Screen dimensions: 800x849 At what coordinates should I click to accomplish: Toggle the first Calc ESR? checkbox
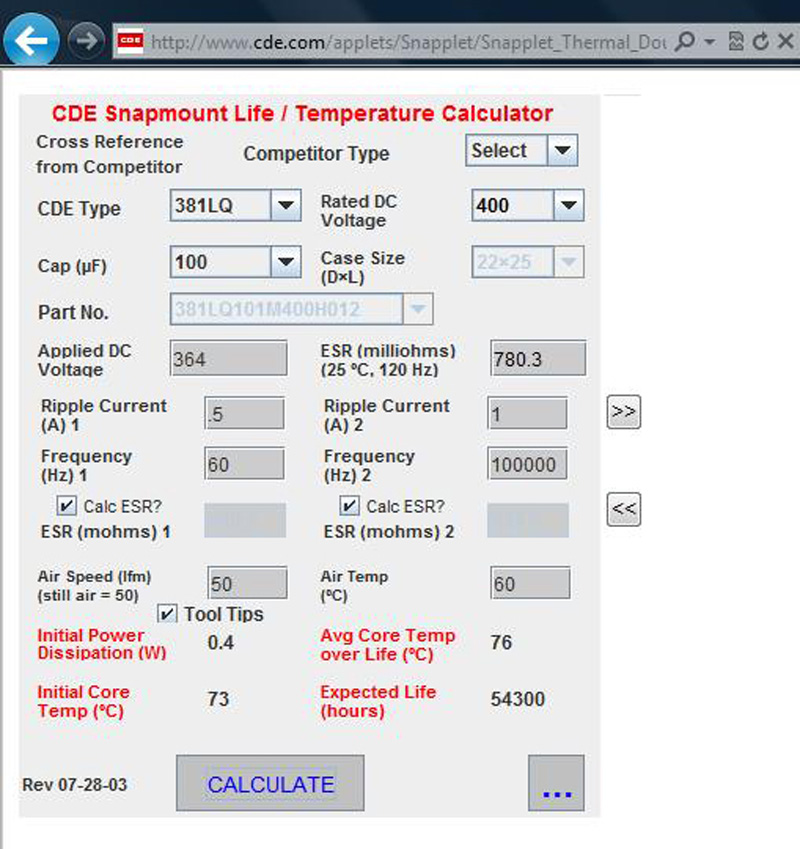coord(67,506)
